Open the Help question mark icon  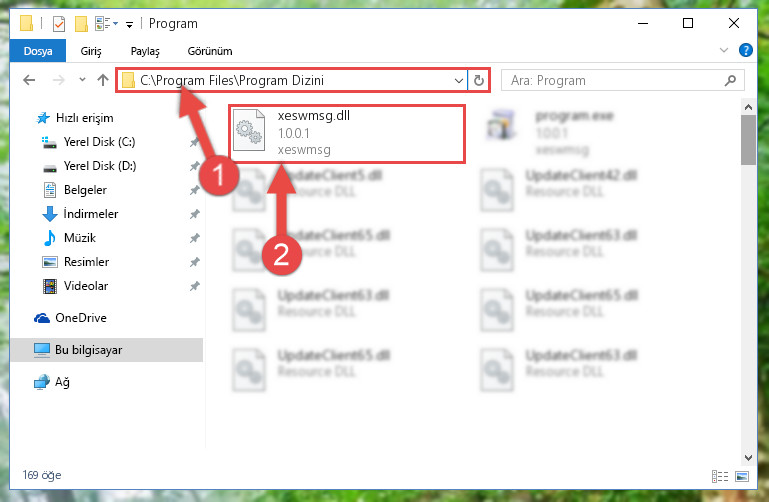click(x=745, y=50)
